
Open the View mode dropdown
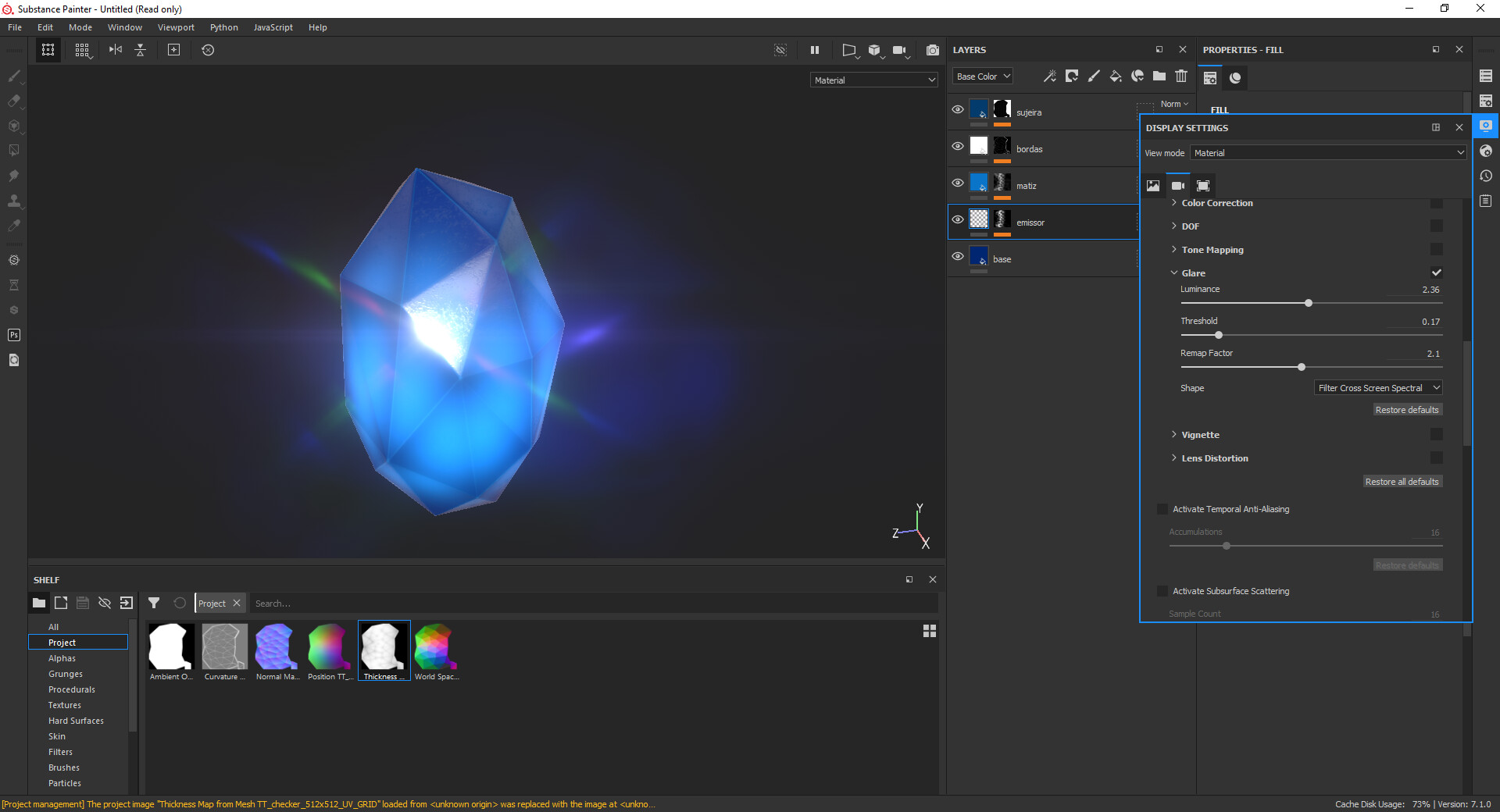[1328, 153]
